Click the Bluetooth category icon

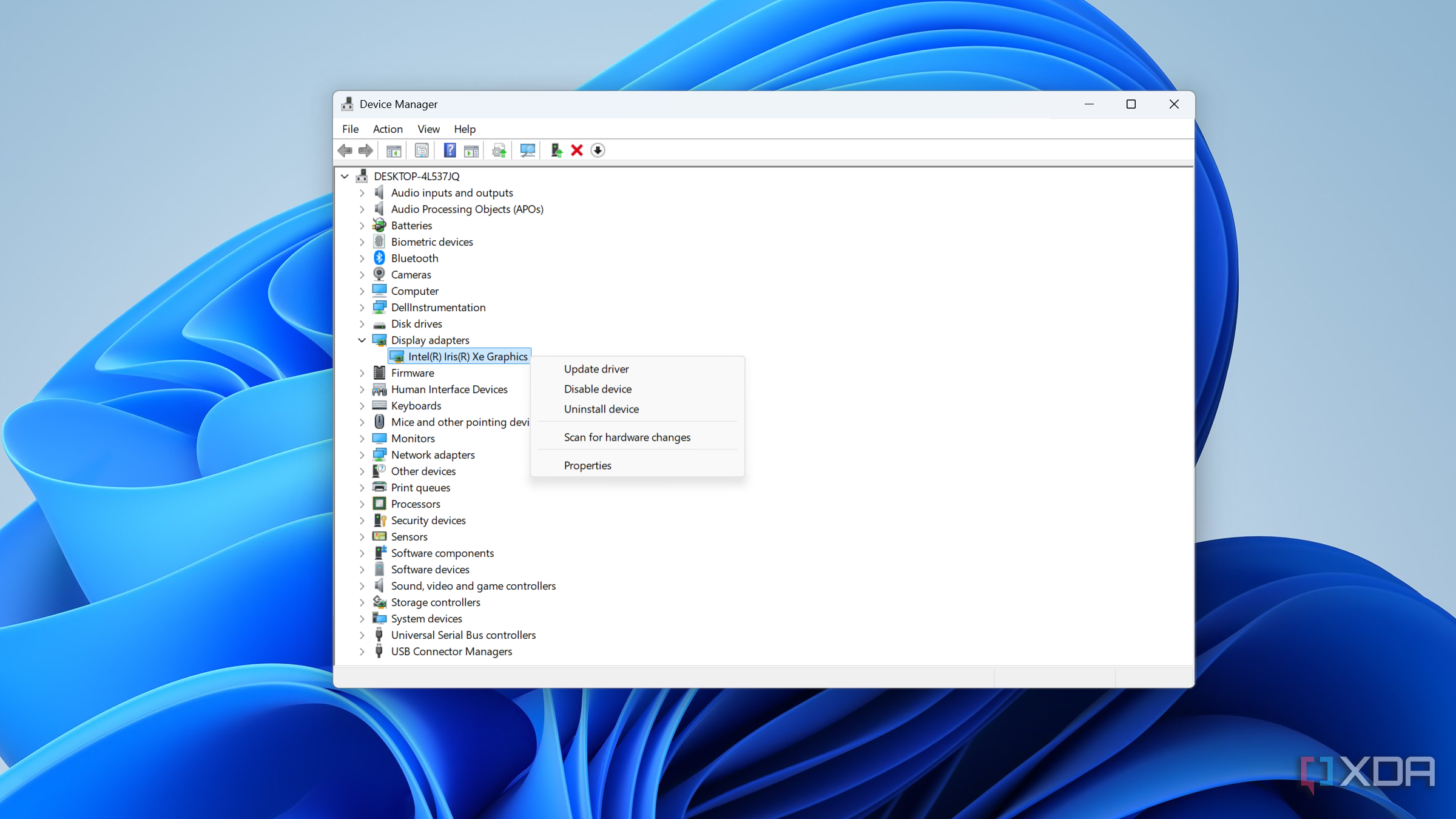pyautogui.click(x=379, y=258)
